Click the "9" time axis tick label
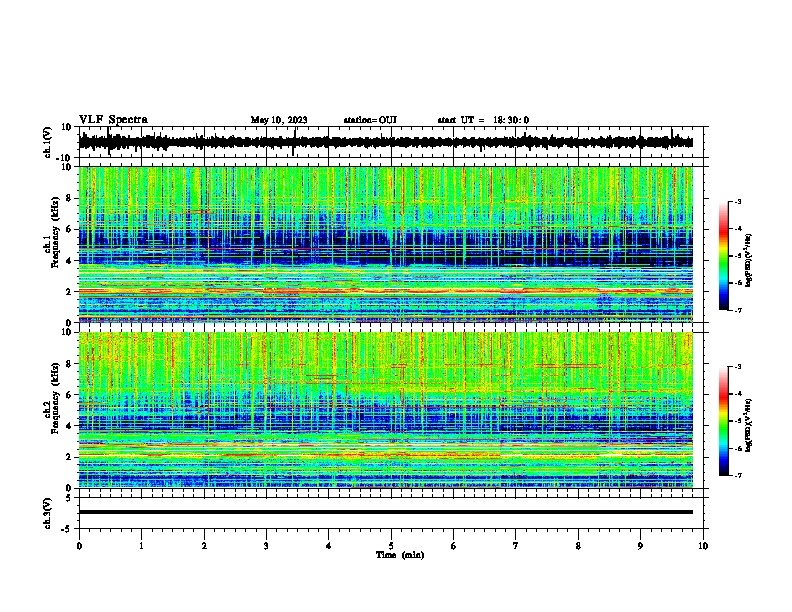Viewport: 792px width, 612px height. [640, 546]
